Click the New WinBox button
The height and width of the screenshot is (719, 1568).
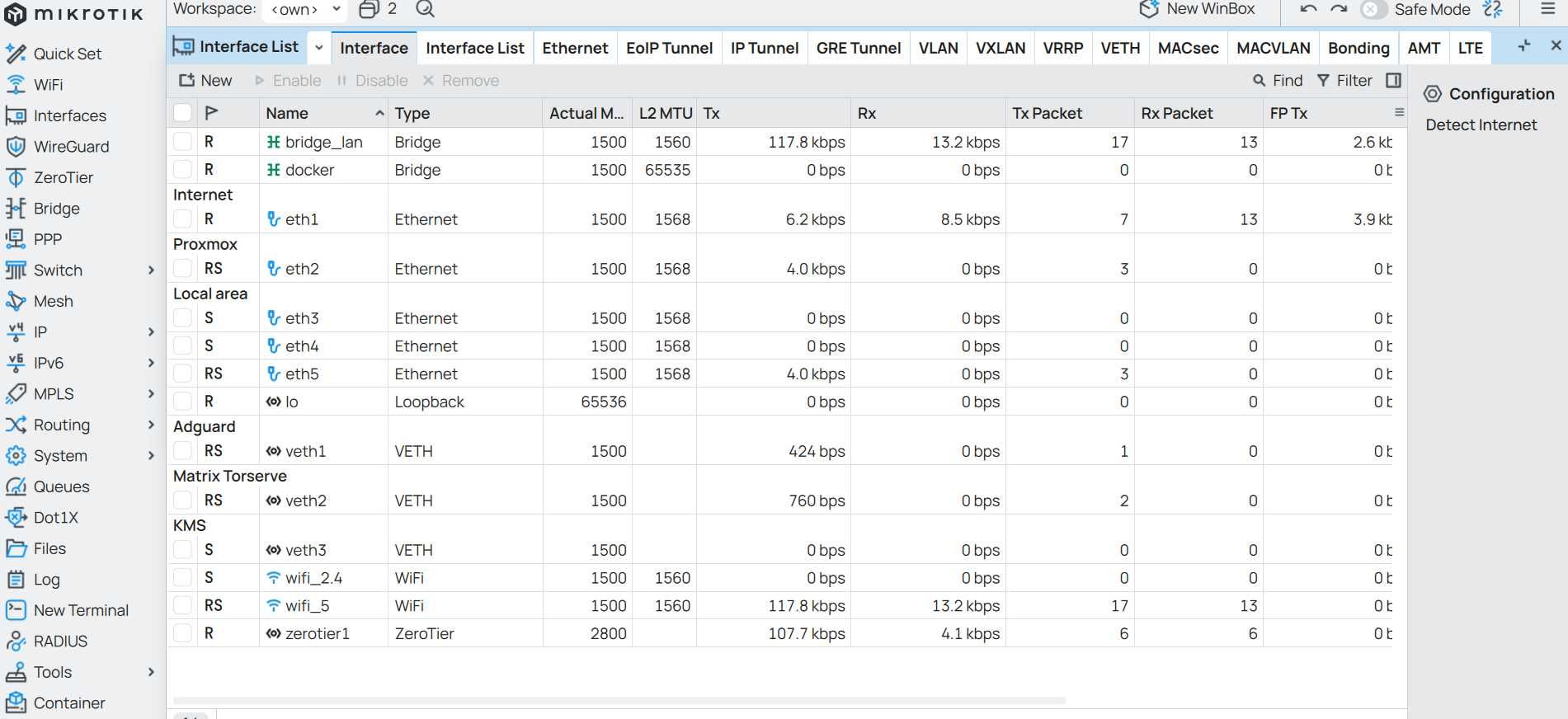[x=1197, y=9]
